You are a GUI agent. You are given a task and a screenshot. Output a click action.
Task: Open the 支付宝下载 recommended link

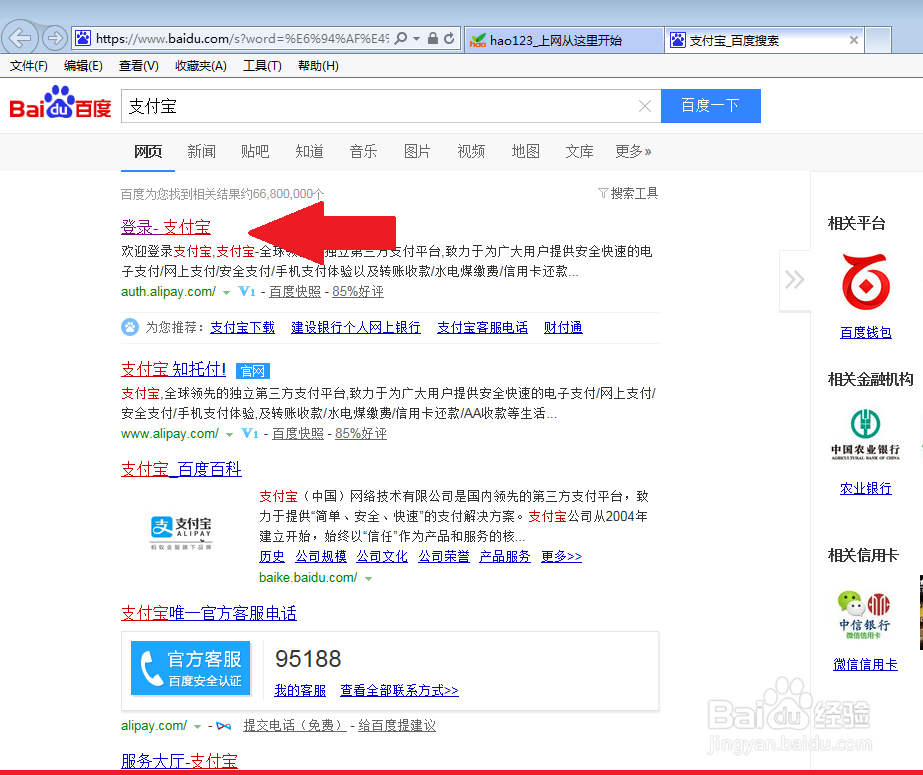243,327
